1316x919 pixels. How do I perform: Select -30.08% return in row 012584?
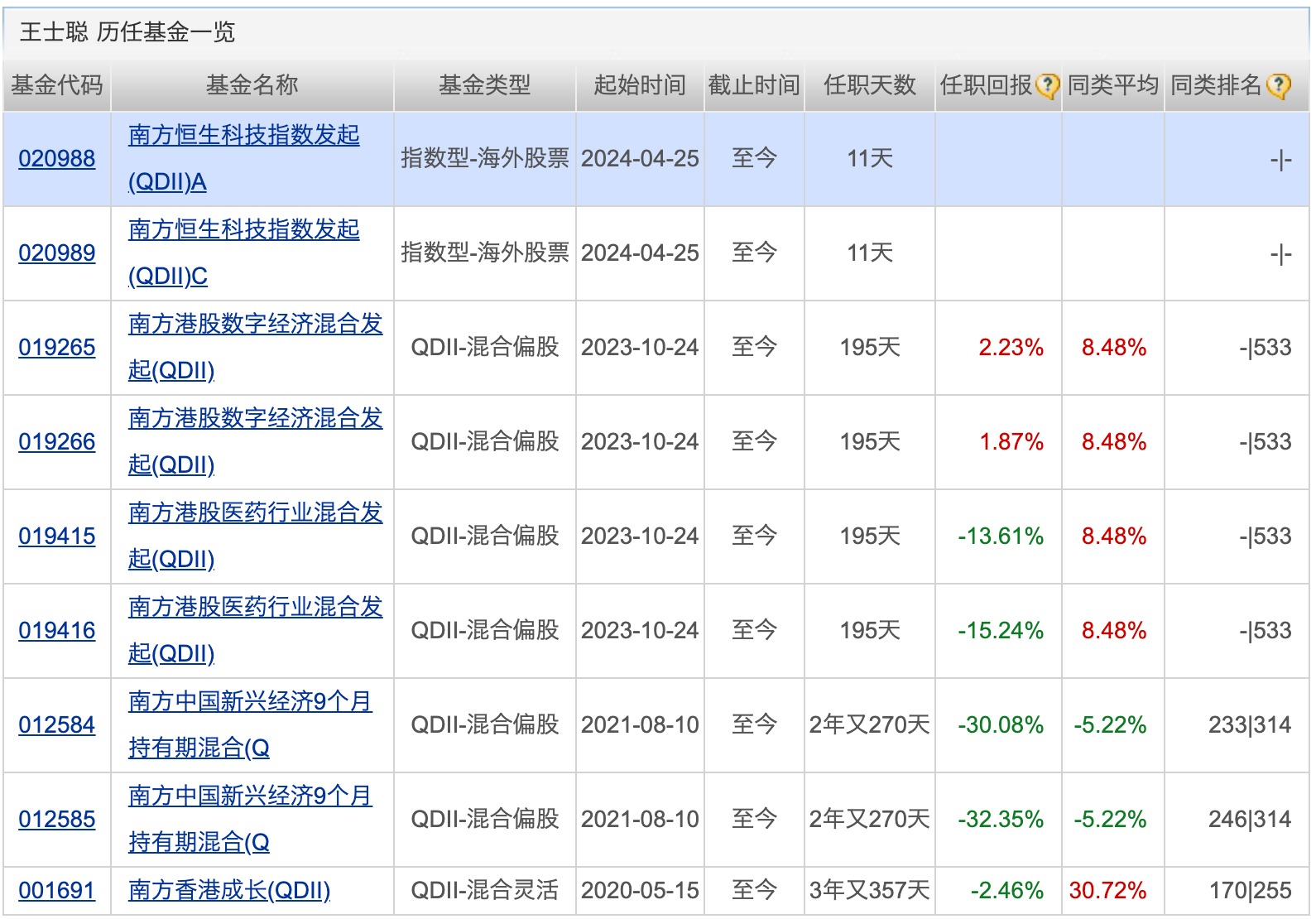click(x=1001, y=725)
